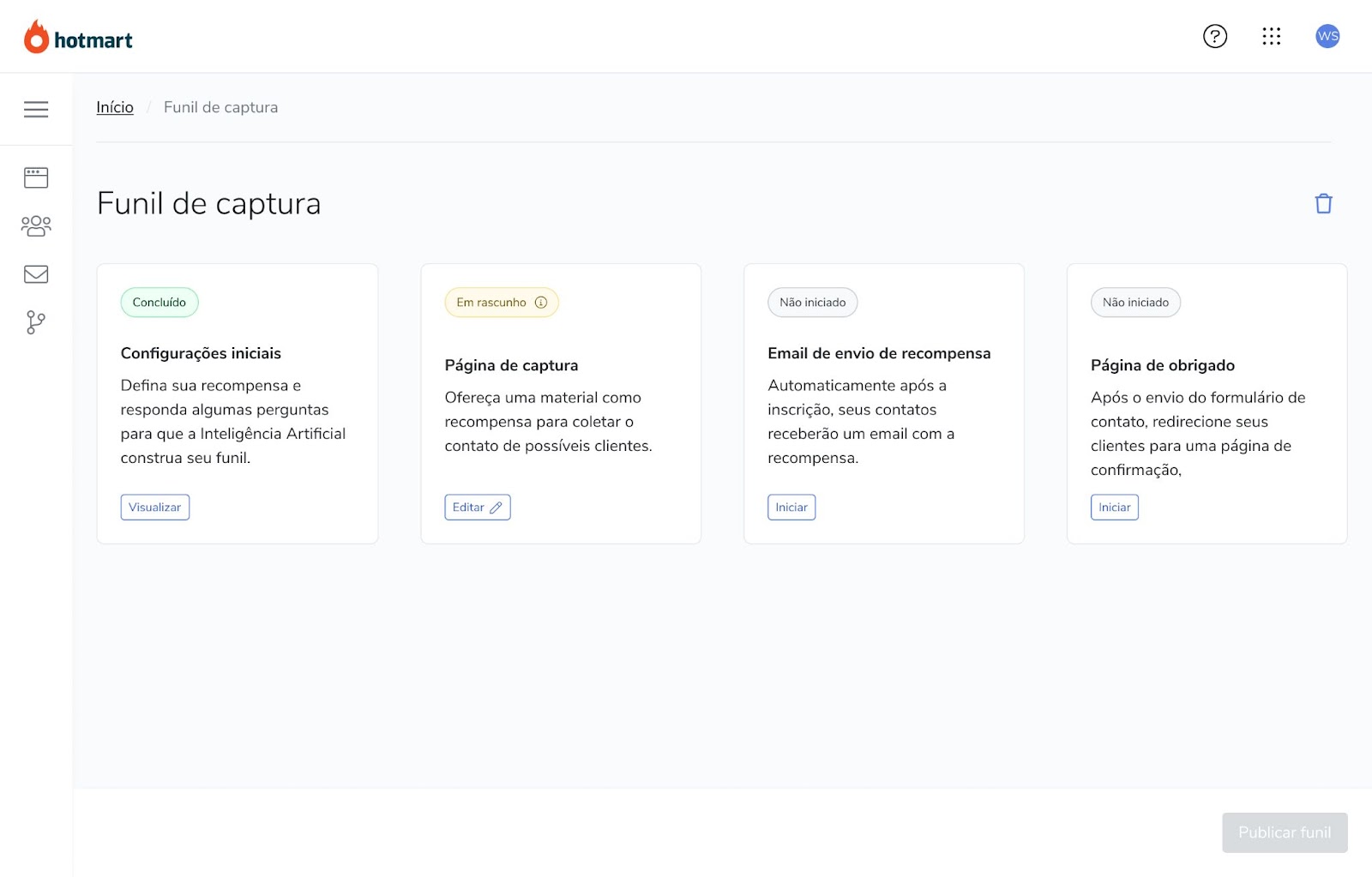The height and width of the screenshot is (877, 1372).
Task: Open the help question mark icon
Action: coord(1215,36)
